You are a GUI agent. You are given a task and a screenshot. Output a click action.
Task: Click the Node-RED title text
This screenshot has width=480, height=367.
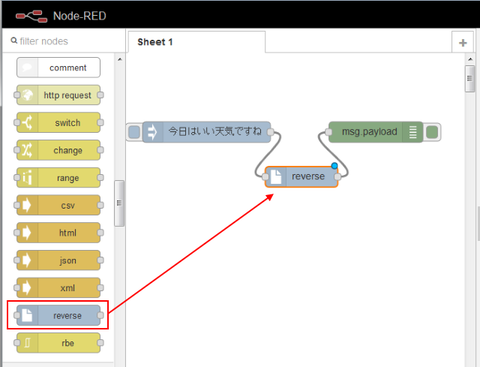pyautogui.click(x=80, y=16)
